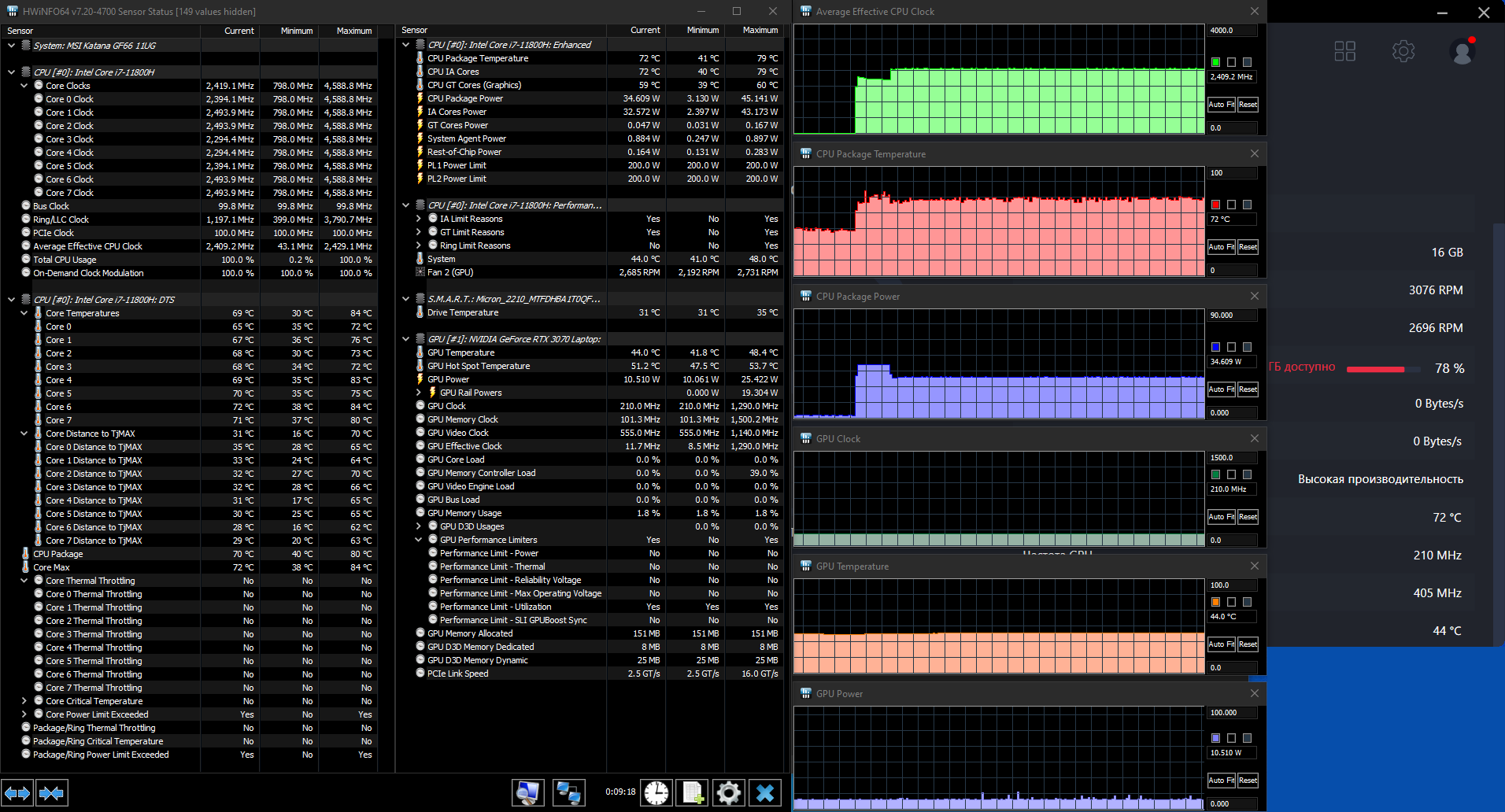
Task: Click the monitor with magnifier icon
Action: point(527,792)
